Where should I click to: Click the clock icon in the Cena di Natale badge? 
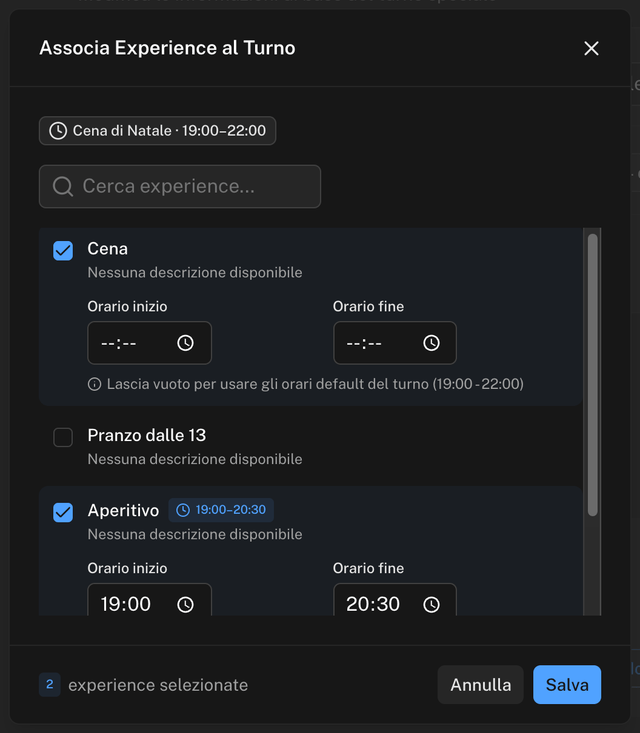[x=58, y=130]
